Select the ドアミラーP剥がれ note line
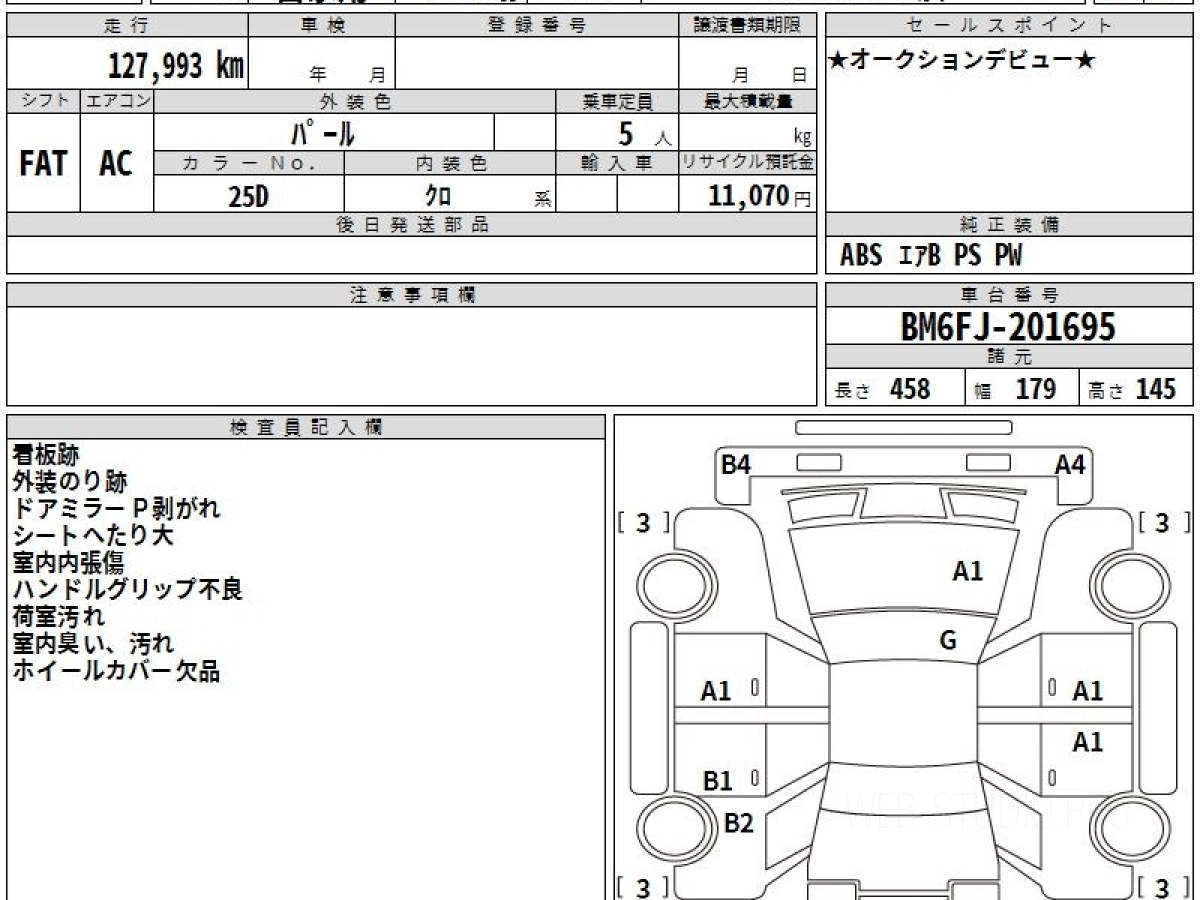 click(116, 509)
